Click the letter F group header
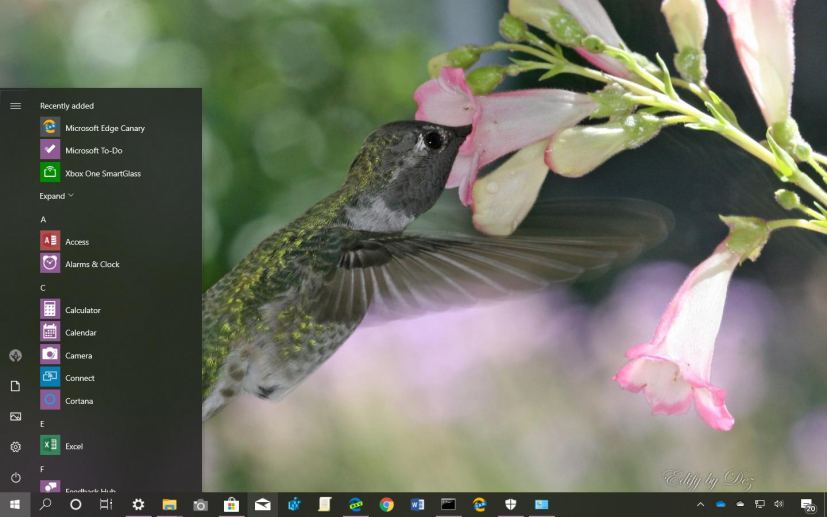Screen dimensions: 827x517 [42, 469]
